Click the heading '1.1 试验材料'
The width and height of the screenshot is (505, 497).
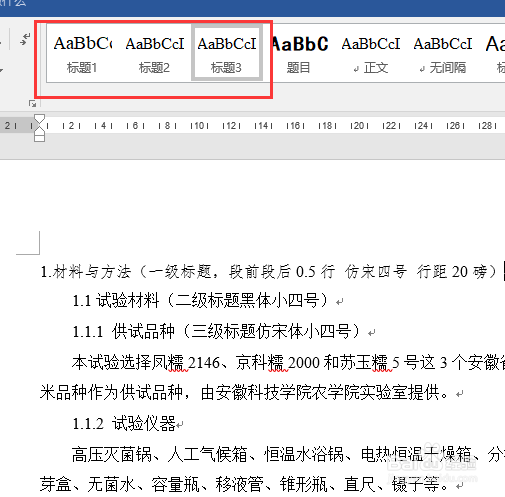tap(201, 301)
